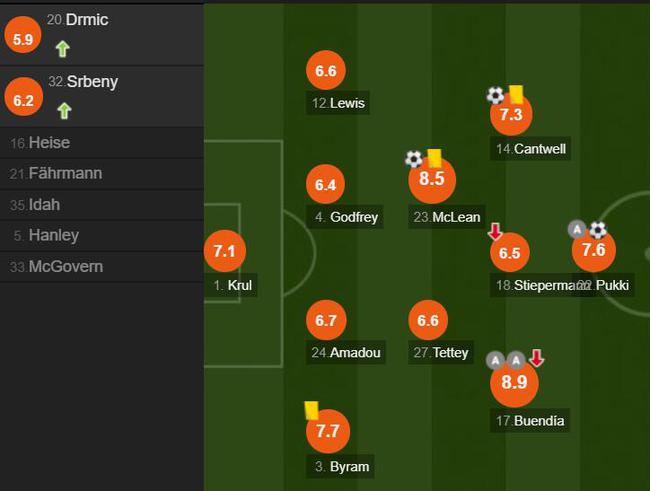Click Cantwell's goal ball icon
The width and height of the screenshot is (650, 491).
pyautogui.click(x=495, y=96)
